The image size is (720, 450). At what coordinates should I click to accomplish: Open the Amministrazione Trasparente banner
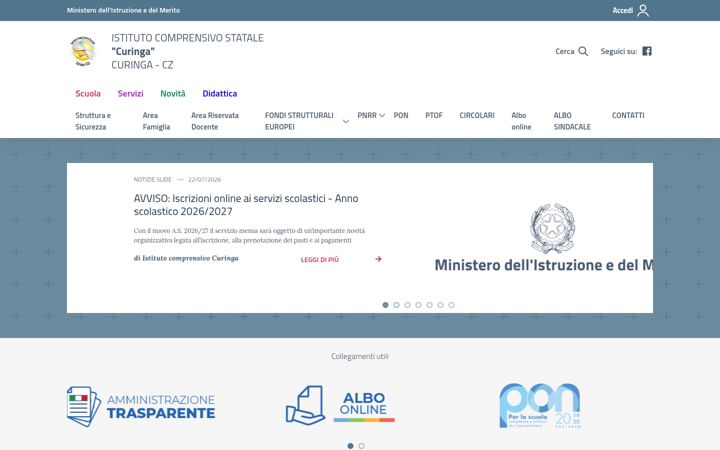pyautogui.click(x=141, y=406)
